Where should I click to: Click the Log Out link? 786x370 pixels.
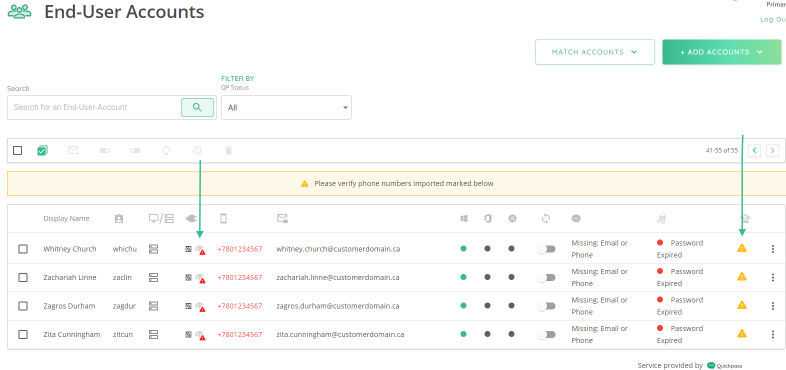(x=773, y=20)
